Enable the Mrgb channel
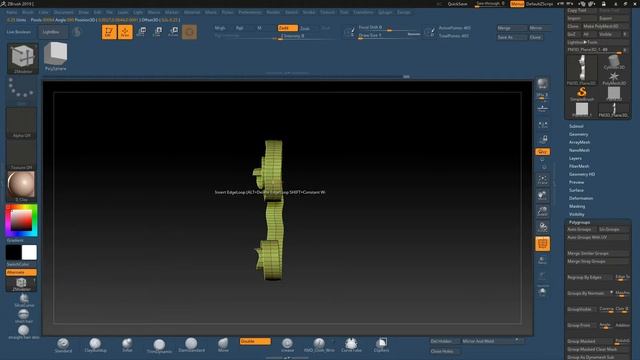Viewport: 640px width, 360px height. pyautogui.click(x=220, y=28)
